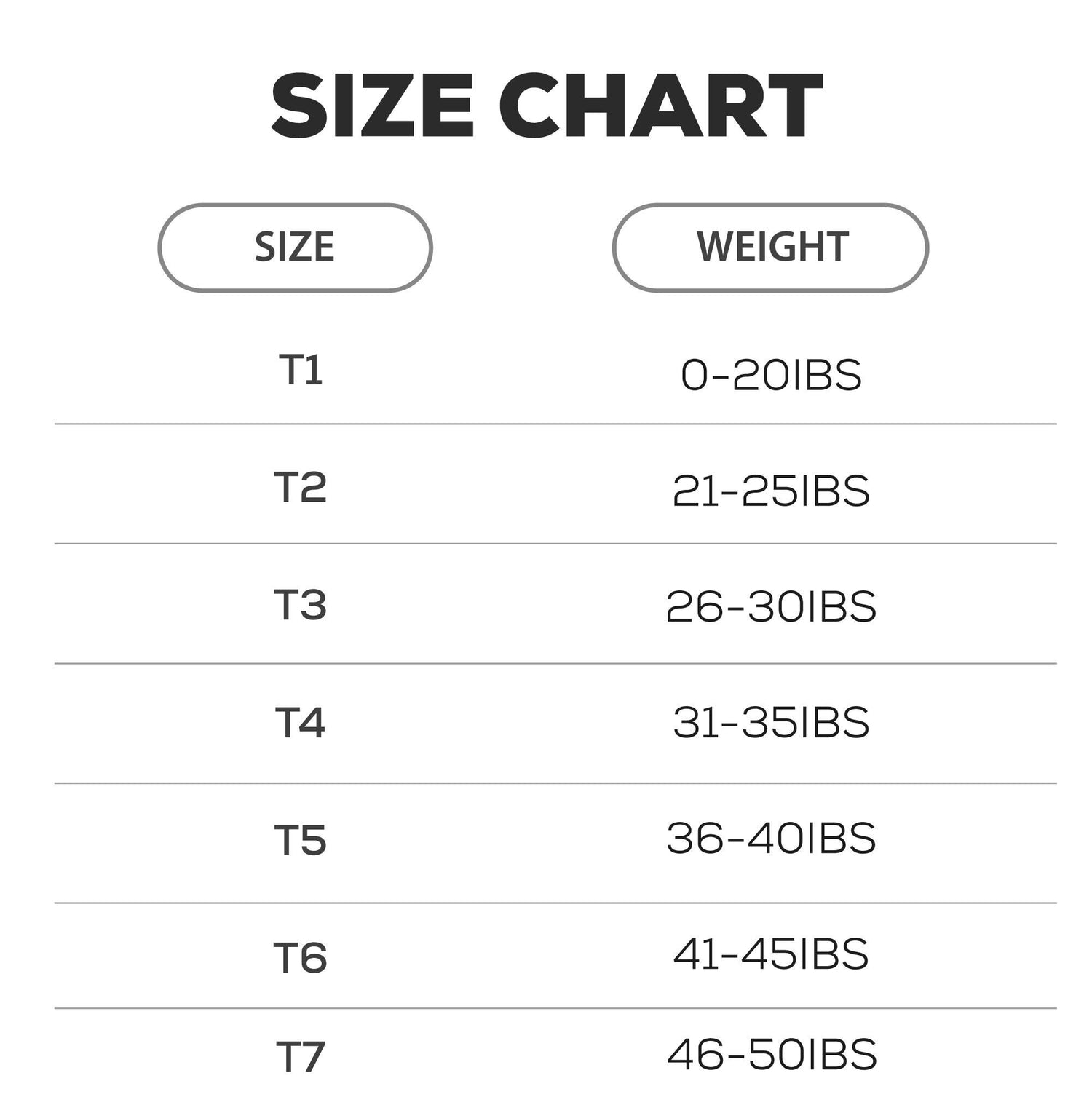The width and height of the screenshot is (1092, 1113).
Task: Select the SIZE column header pill
Action: 295,247
